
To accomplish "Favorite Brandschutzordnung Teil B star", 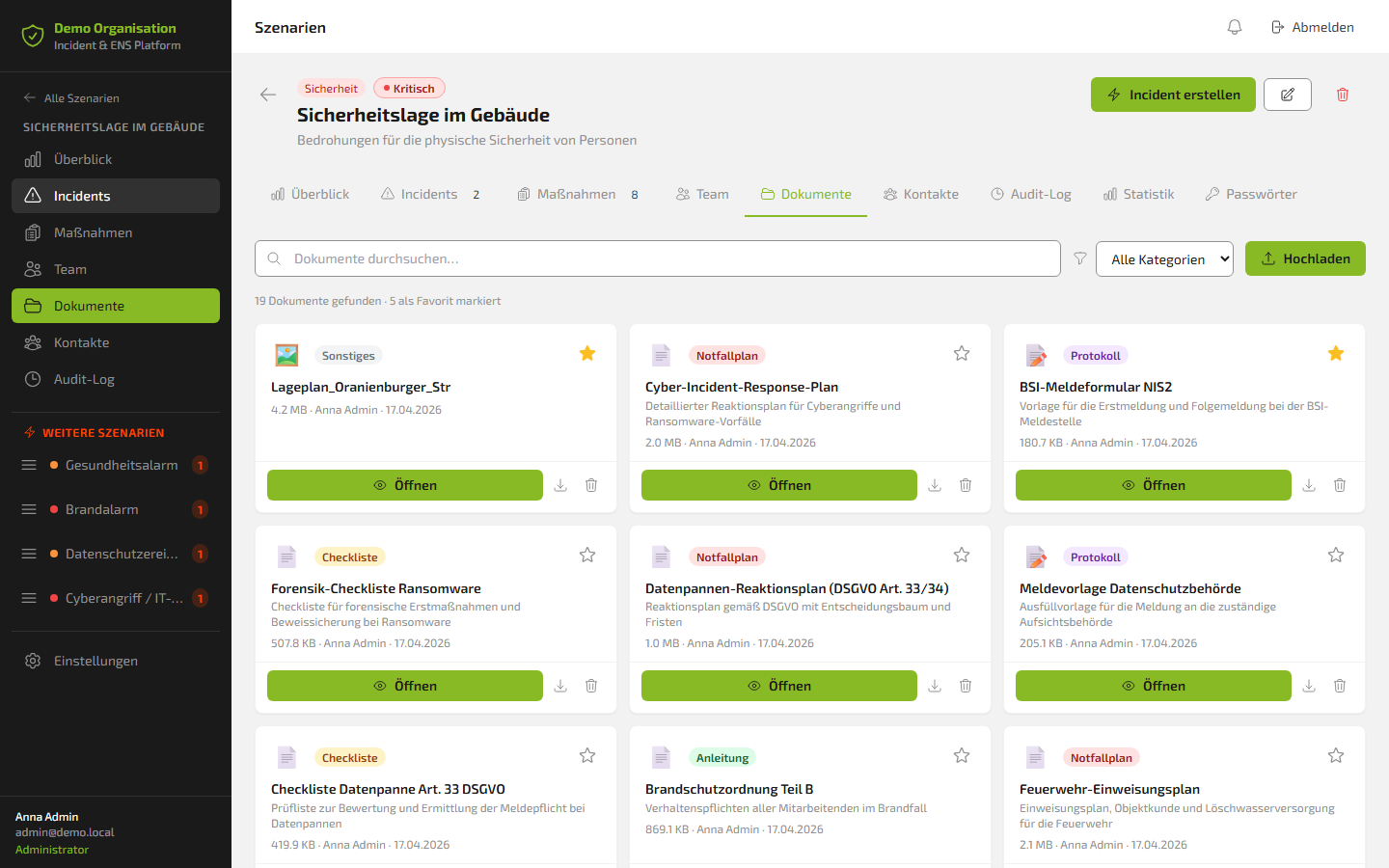I will tap(962, 755).
